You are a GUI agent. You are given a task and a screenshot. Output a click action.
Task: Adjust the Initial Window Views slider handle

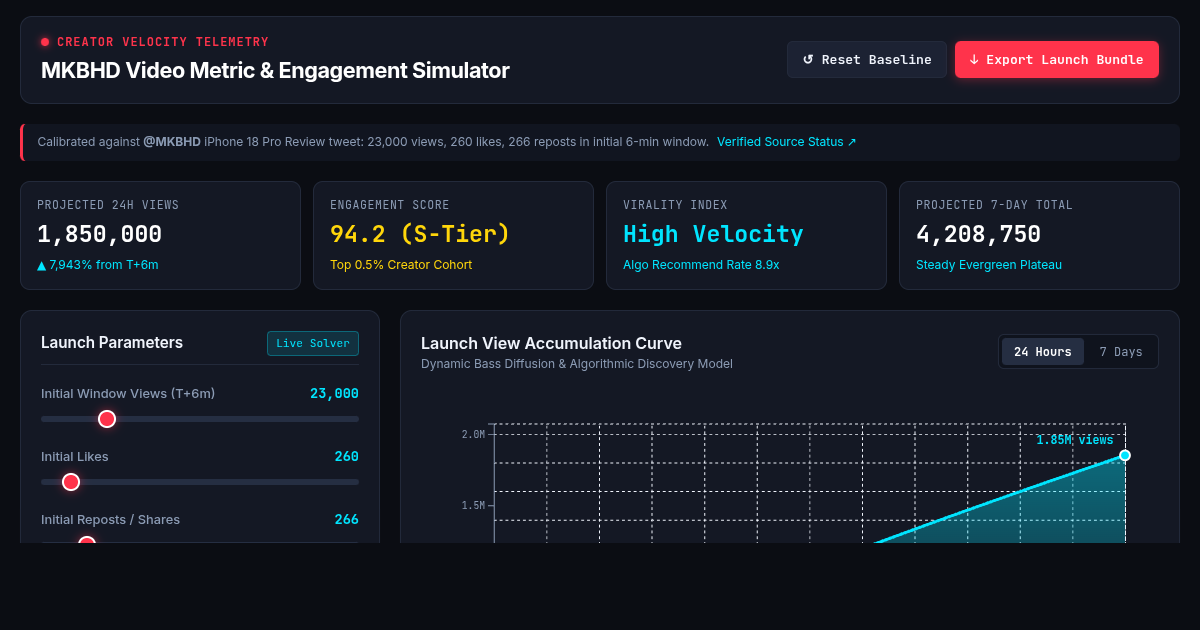(107, 419)
